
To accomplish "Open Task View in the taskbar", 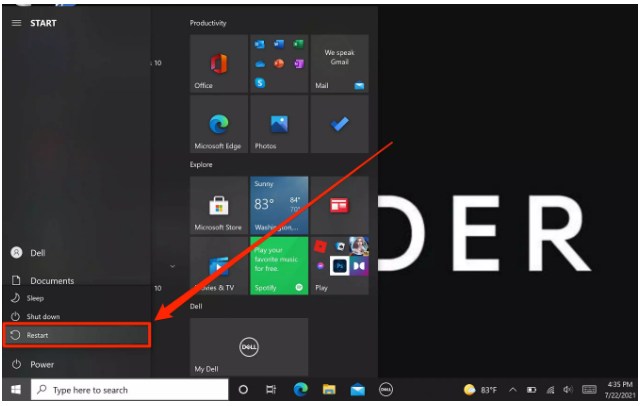I will tap(271, 390).
